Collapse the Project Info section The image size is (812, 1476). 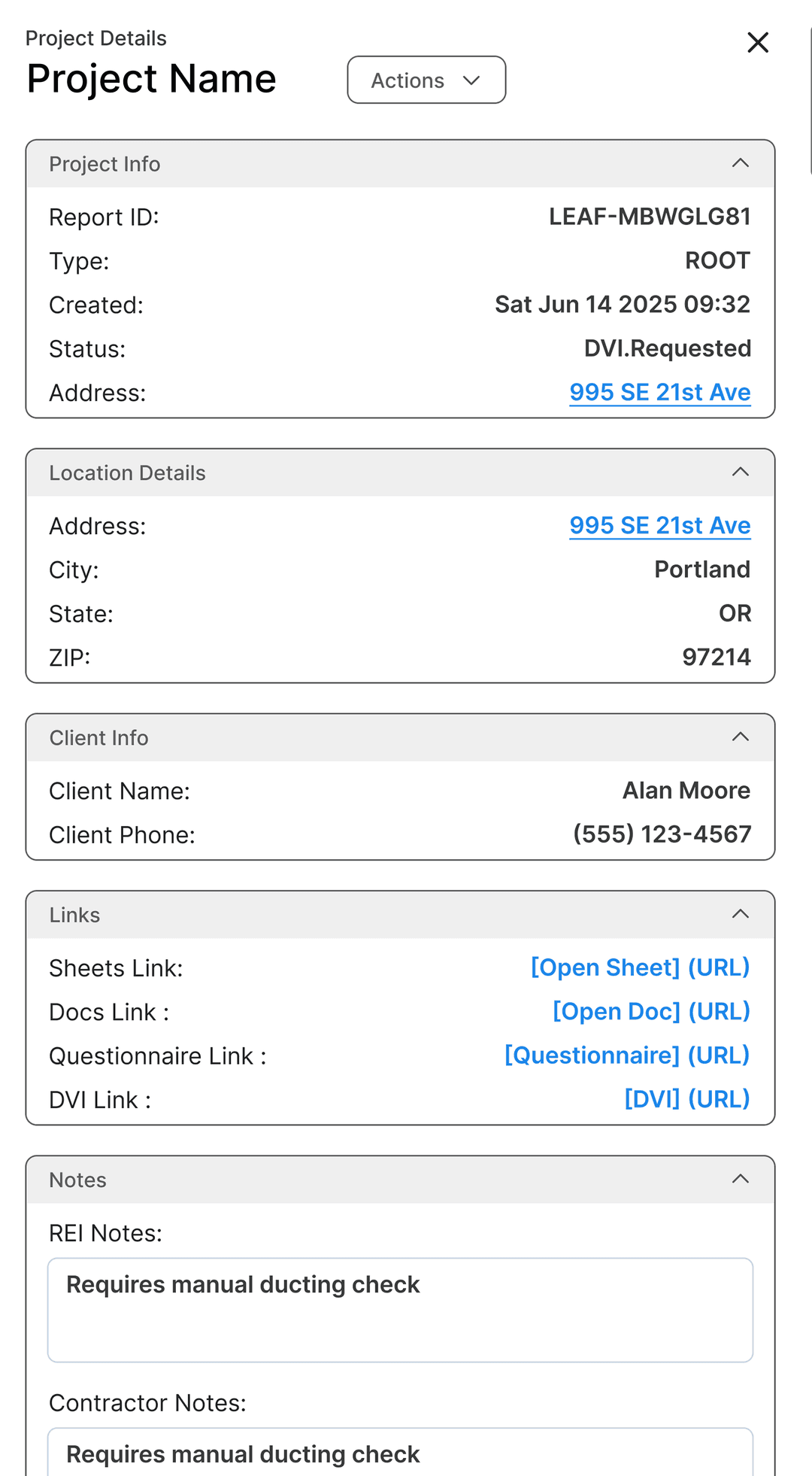click(x=741, y=163)
